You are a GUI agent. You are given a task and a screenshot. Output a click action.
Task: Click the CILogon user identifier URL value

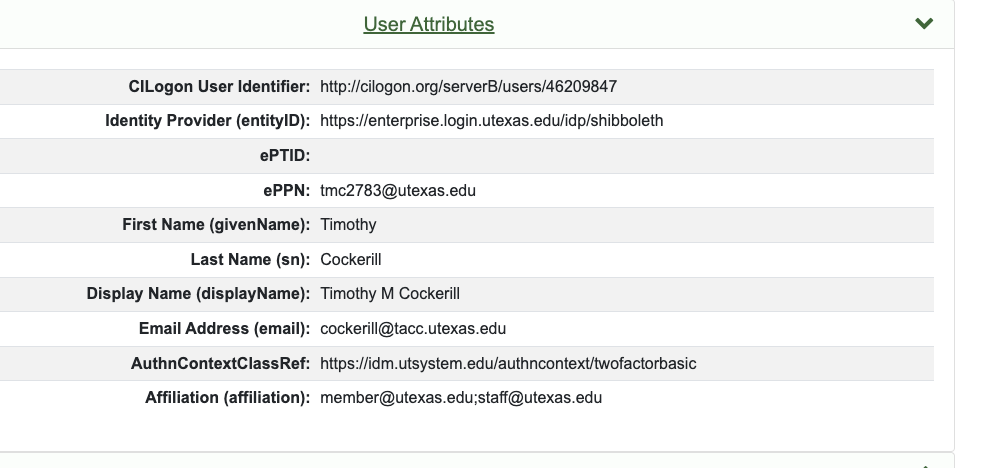point(475,87)
